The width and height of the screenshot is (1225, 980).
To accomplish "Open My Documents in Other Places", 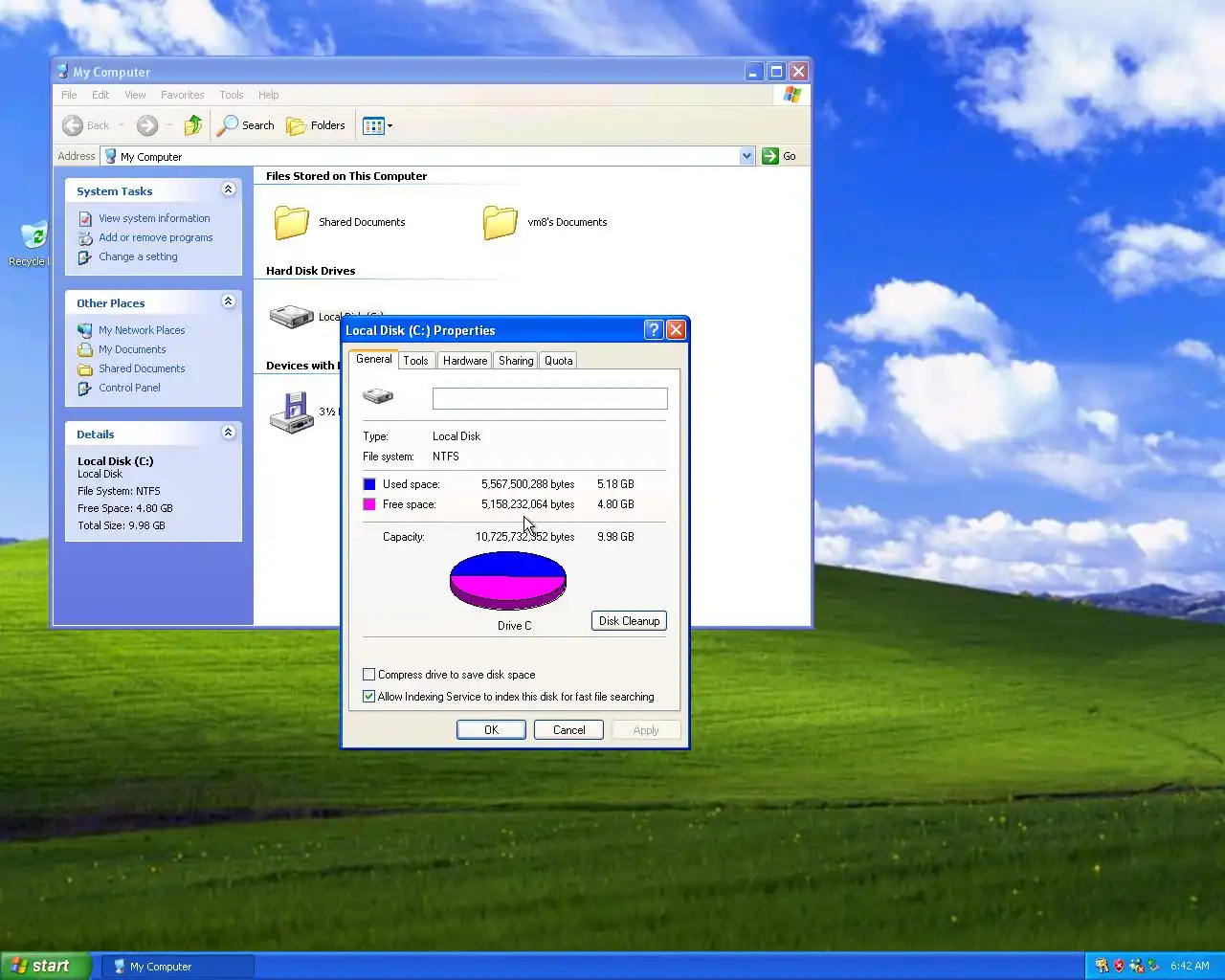I will click(x=132, y=349).
